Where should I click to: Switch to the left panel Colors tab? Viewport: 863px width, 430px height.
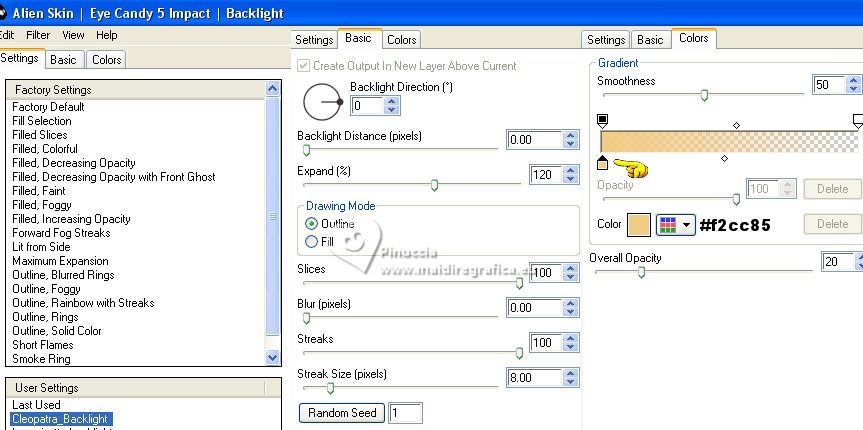click(x=106, y=59)
